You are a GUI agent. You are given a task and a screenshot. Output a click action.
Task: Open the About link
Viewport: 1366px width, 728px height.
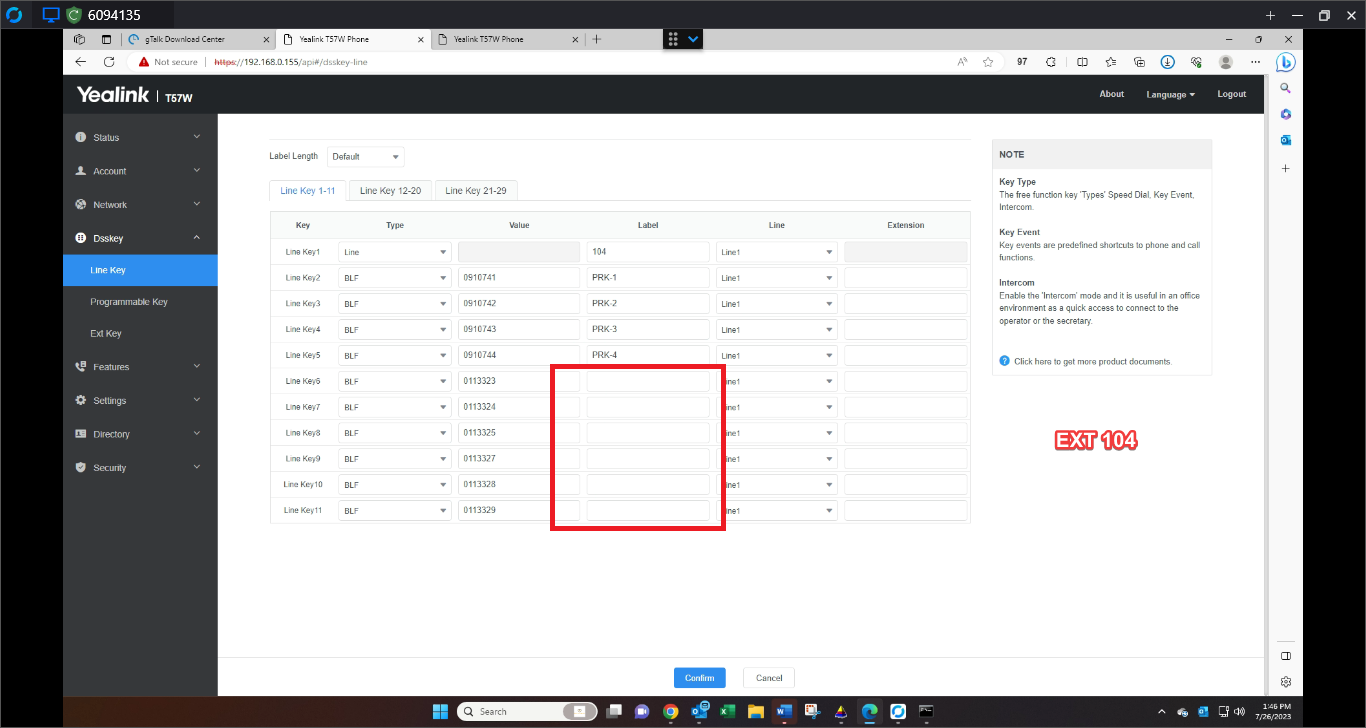pyautogui.click(x=1112, y=94)
